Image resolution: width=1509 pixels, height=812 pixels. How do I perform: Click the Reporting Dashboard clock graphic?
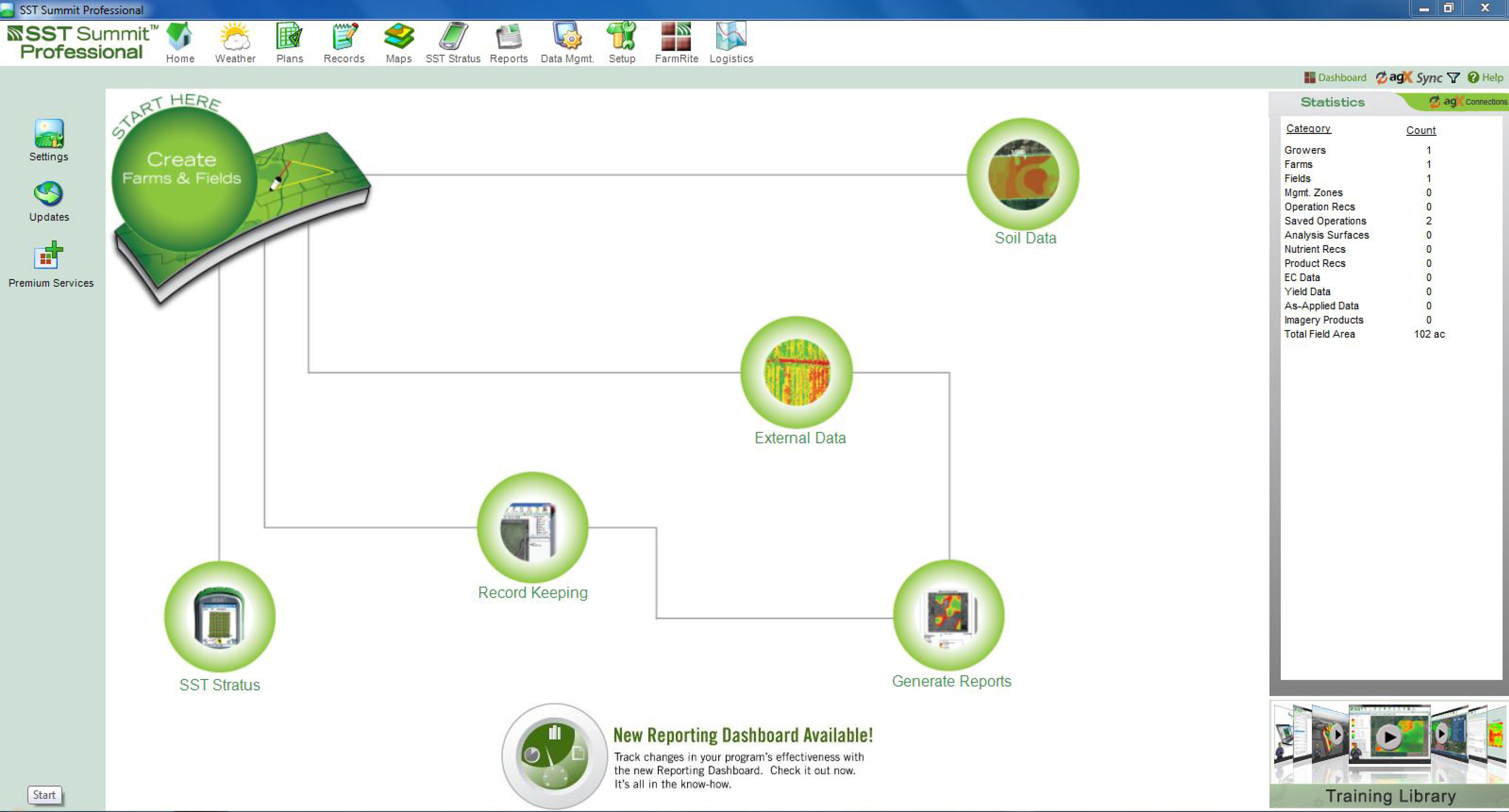(x=554, y=756)
